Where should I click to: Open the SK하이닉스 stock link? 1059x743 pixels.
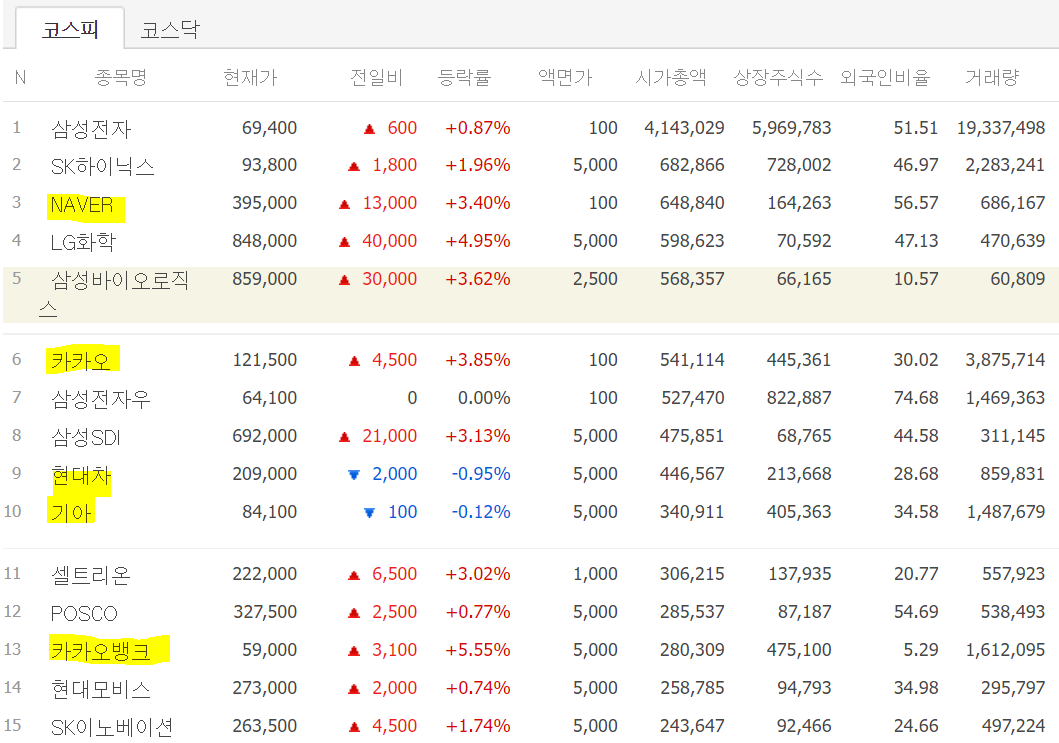(103, 165)
